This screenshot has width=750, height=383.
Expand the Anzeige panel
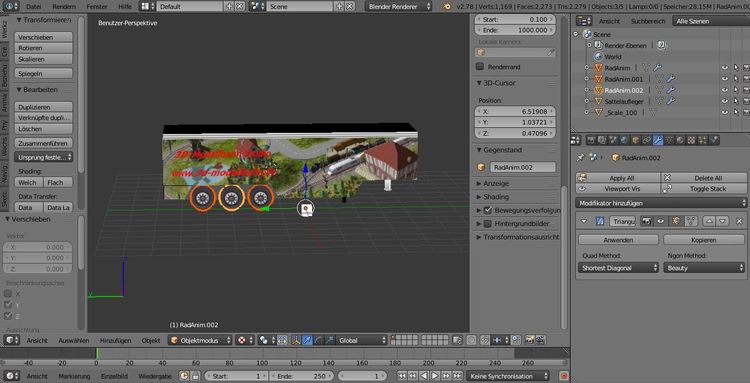pos(496,183)
